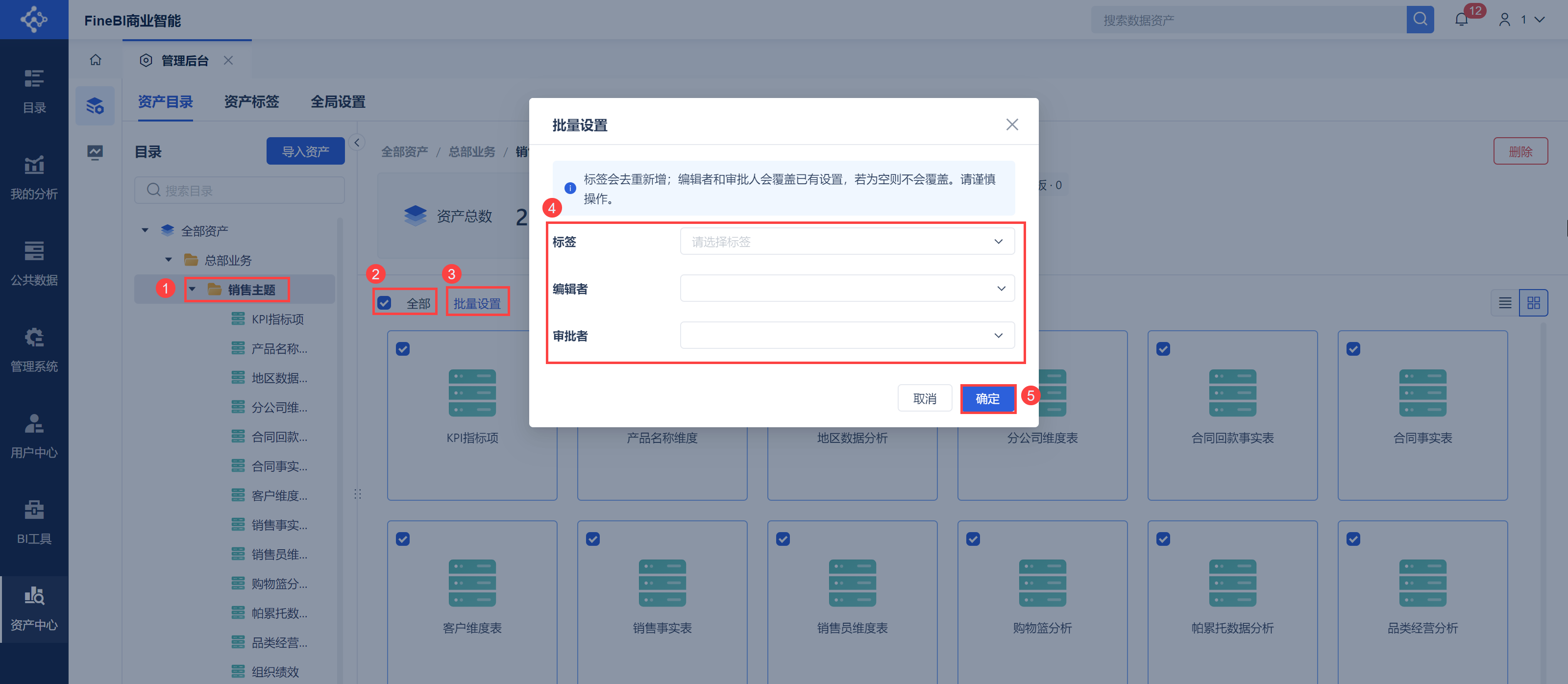This screenshot has height=684, width=1568.
Task: Uncheck the 销售员维度表 card checkbox
Action: click(783, 539)
